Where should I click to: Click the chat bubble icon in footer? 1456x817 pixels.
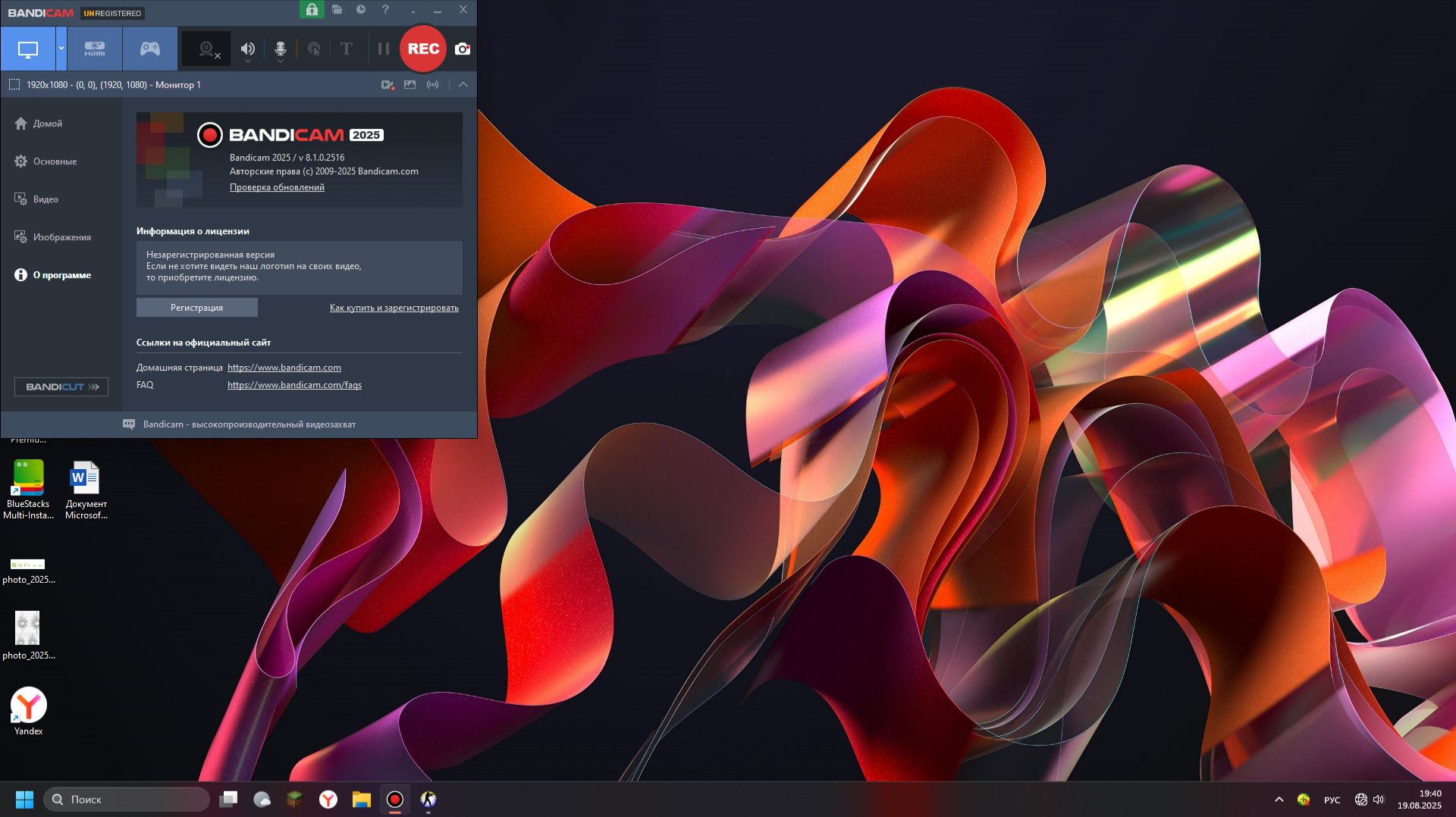[x=129, y=424]
